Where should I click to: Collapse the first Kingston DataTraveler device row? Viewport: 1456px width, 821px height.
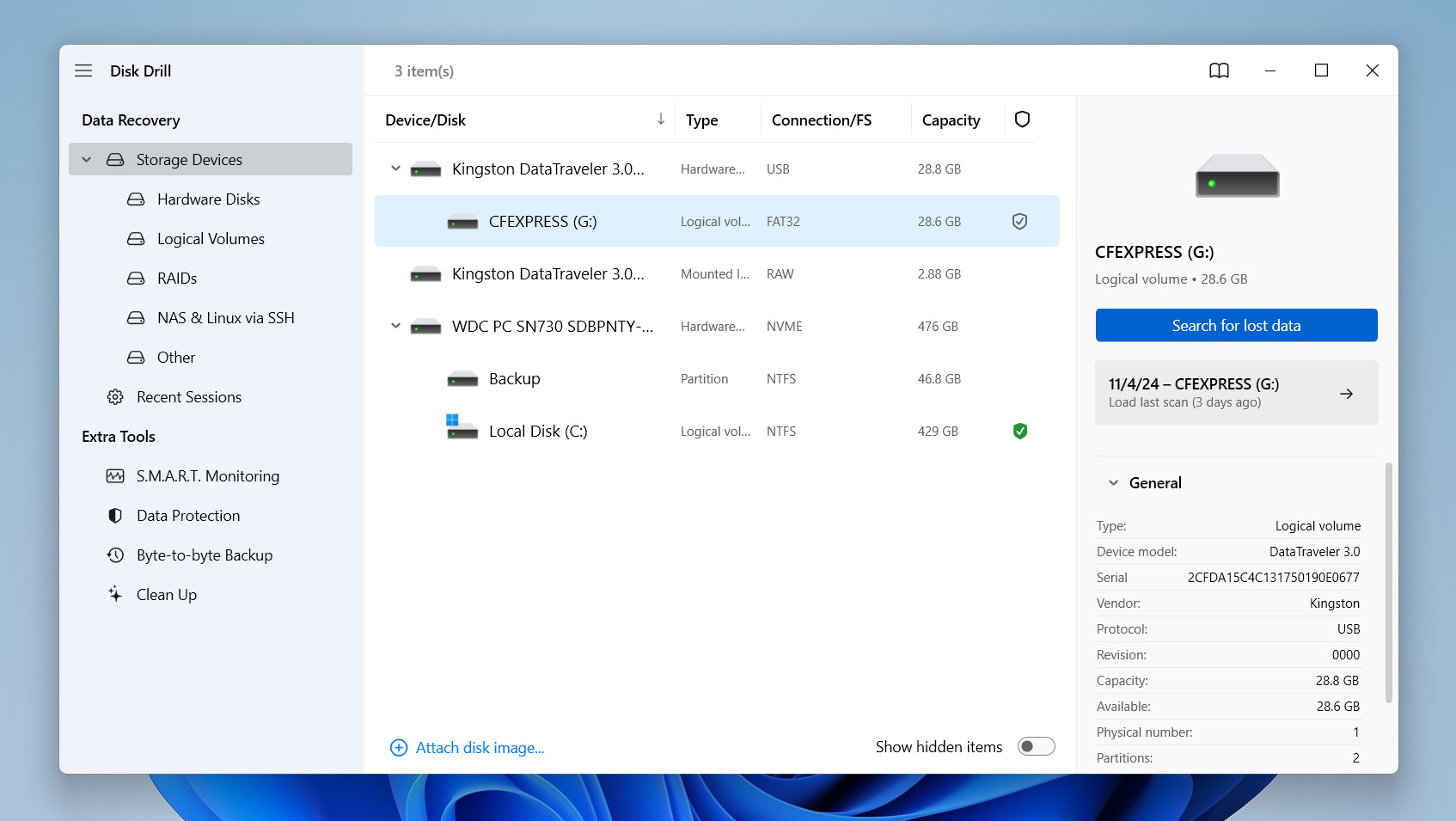(x=395, y=168)
